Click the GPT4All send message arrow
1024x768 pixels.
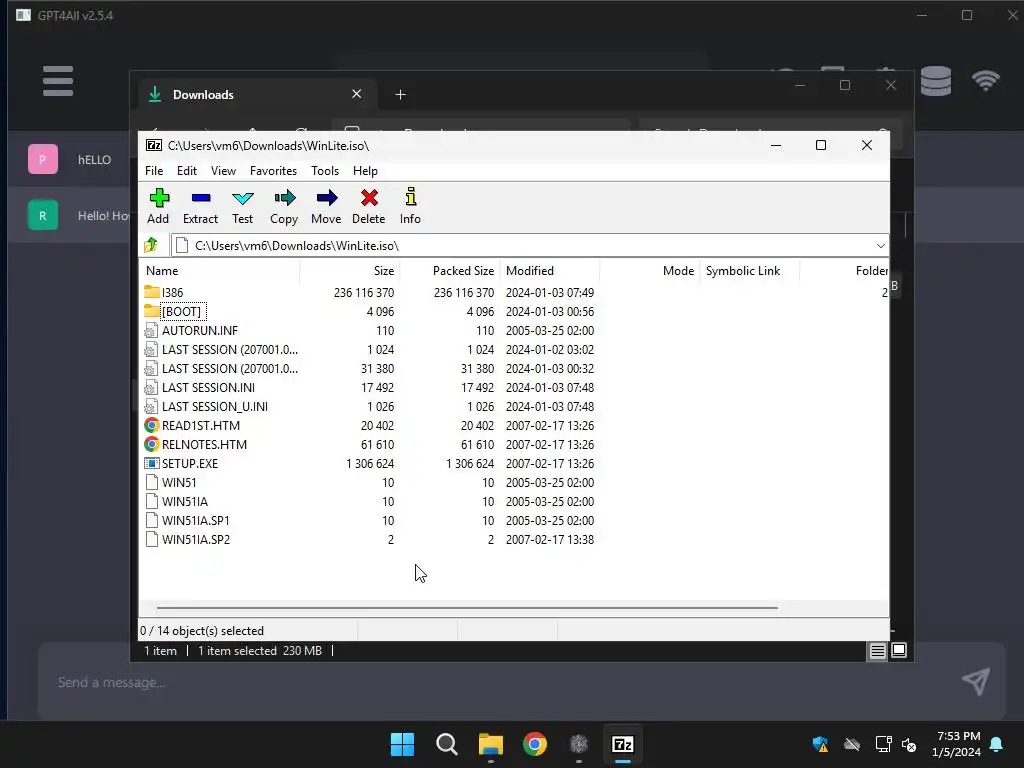click(976, 682)
